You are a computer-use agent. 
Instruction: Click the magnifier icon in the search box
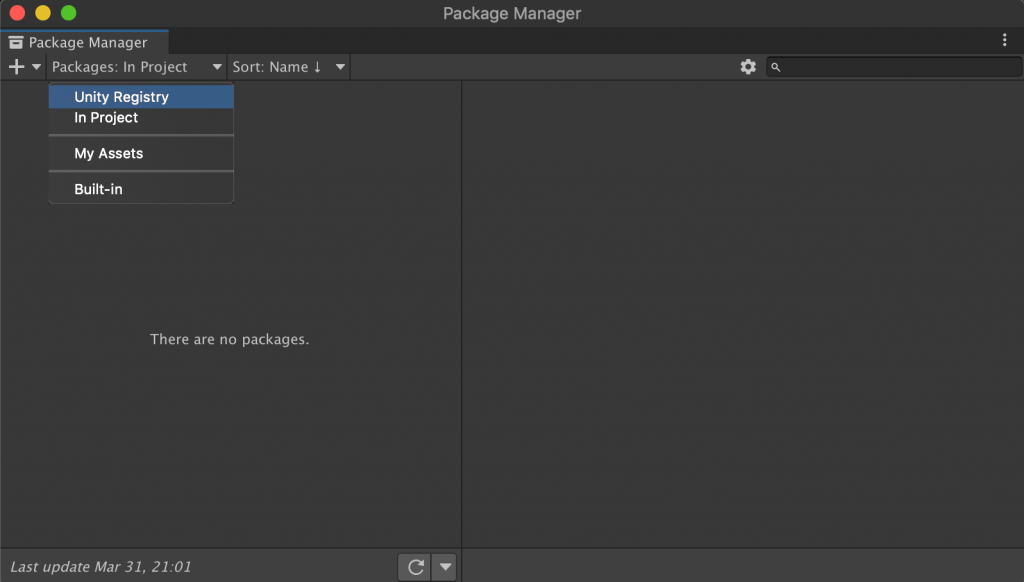pyautogui.click(x=776, y=67)
